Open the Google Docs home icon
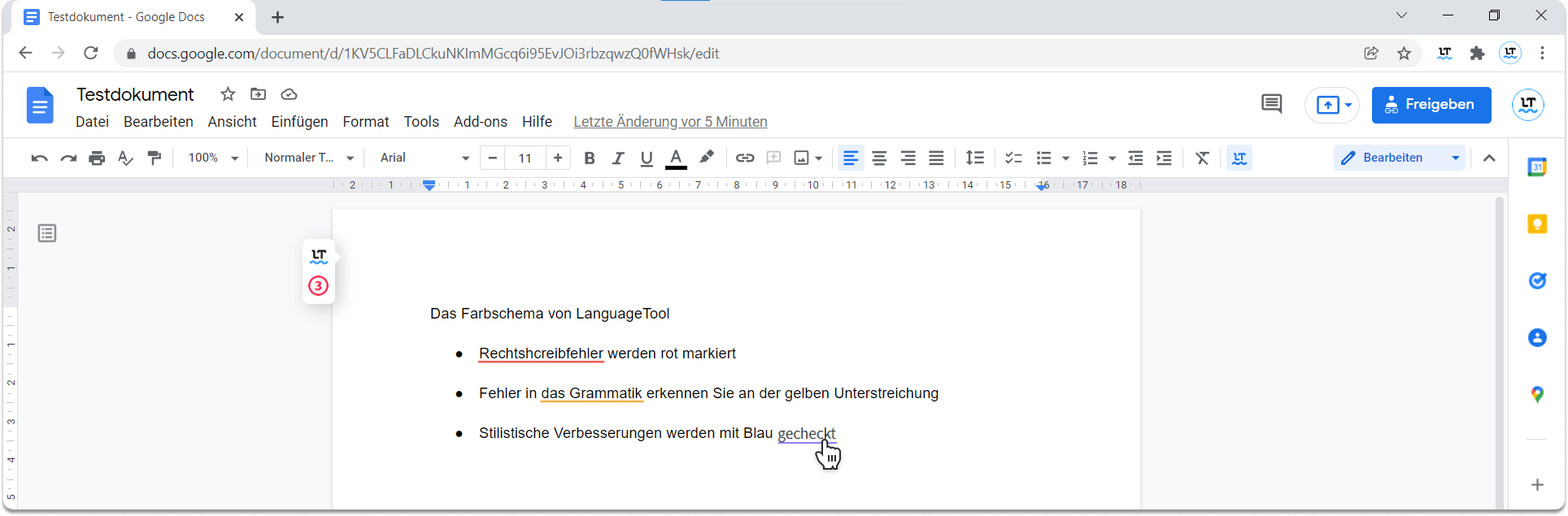 point(40,105)
